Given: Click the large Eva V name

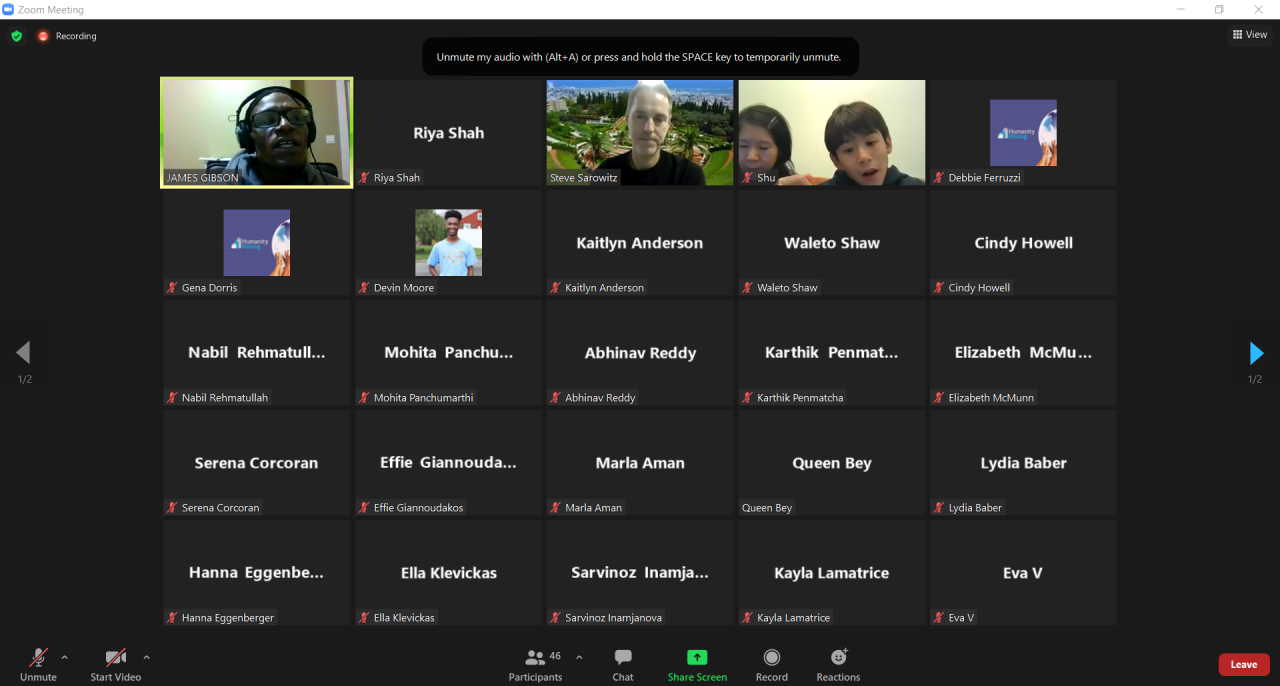Looking at the screenshot, I should pos(1023,573).
